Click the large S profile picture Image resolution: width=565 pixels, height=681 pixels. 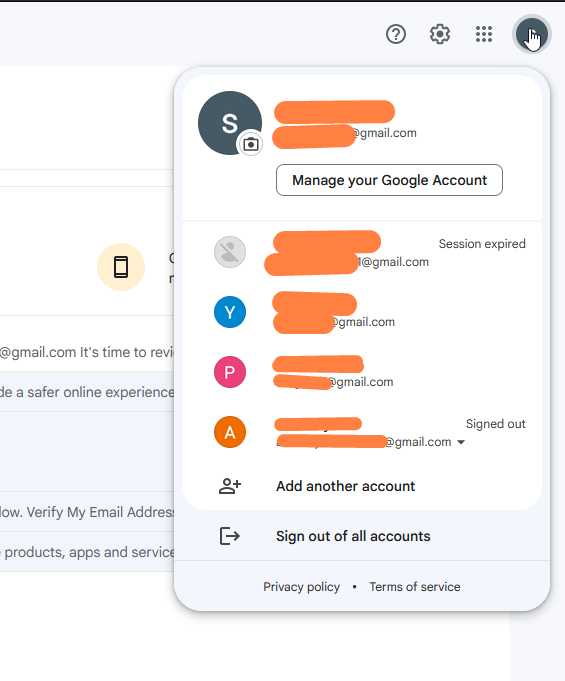[x=230, y=123]
